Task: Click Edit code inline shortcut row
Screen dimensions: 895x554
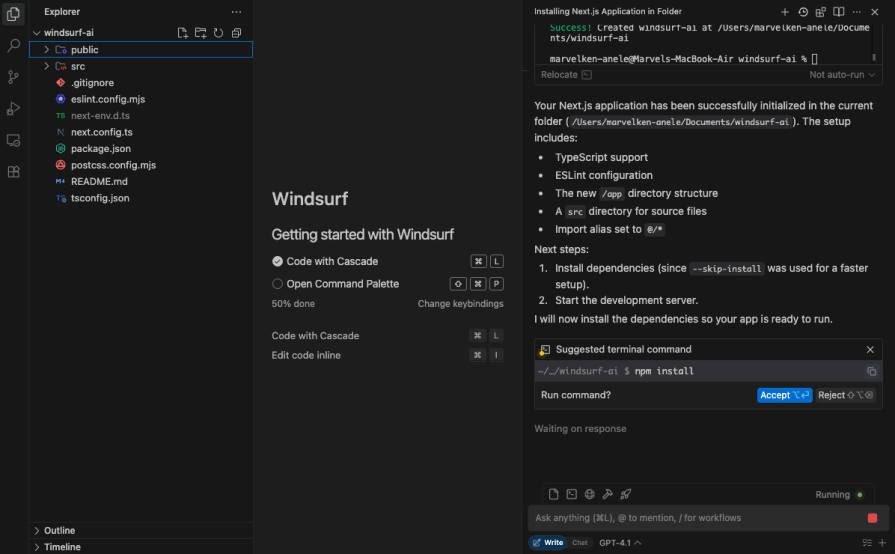Action: 388,355
